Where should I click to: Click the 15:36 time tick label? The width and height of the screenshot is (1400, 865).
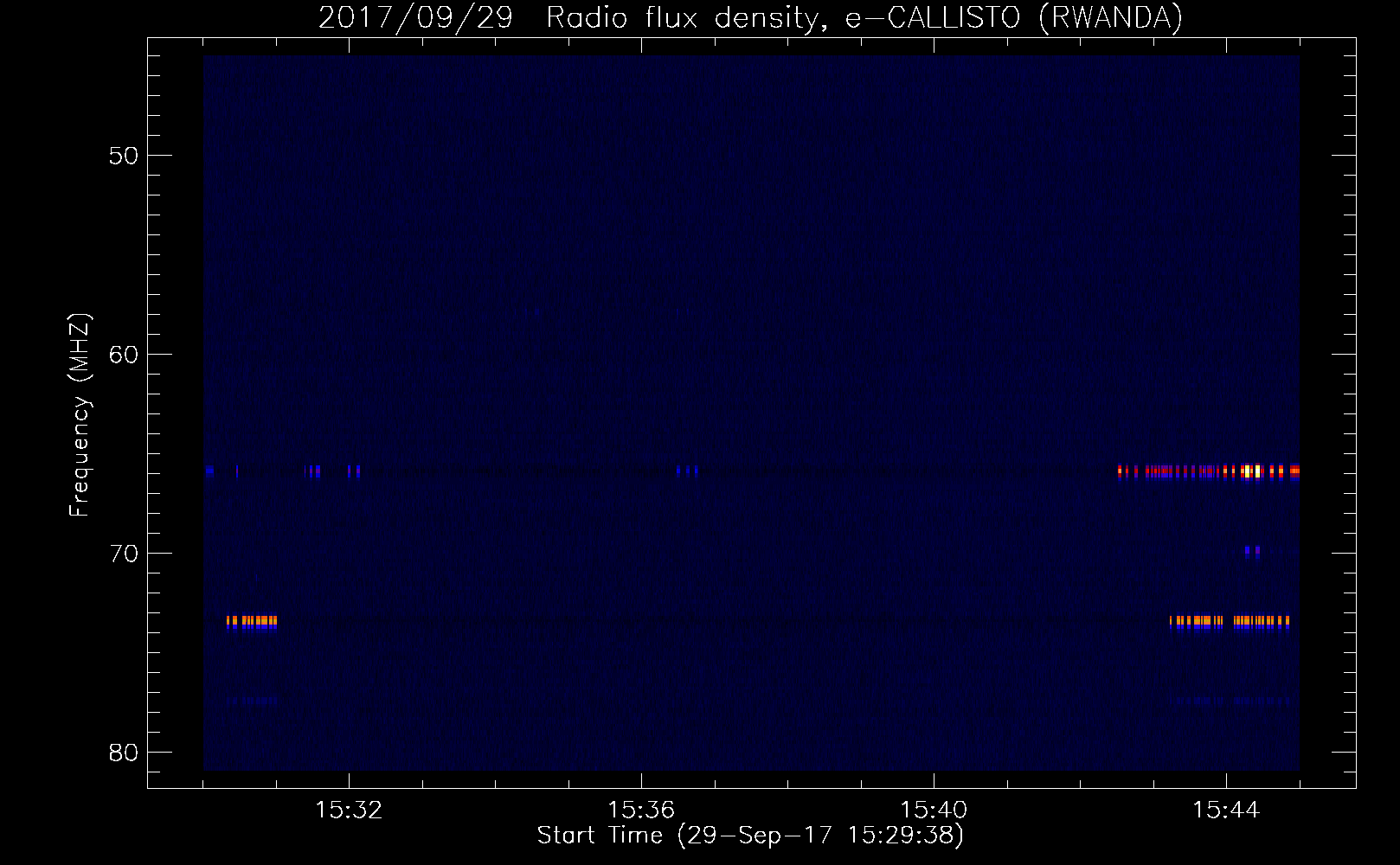[641, 811]
